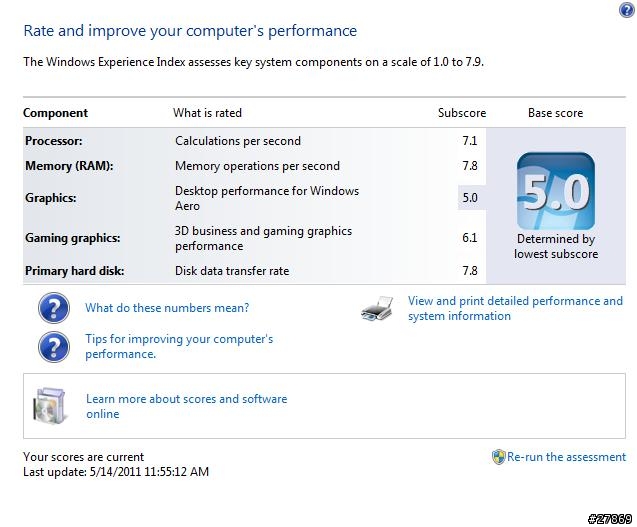Open help via top-right question mark icon

point(627,10)
